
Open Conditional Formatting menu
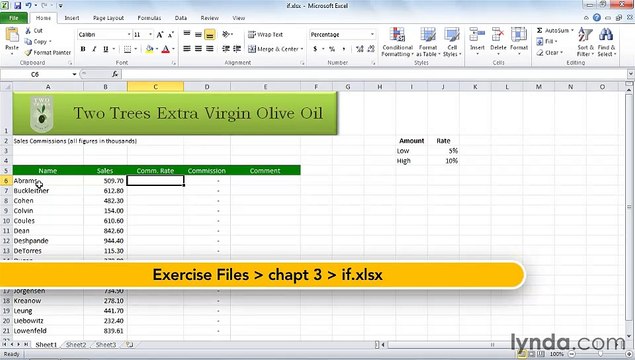point(397,42)
